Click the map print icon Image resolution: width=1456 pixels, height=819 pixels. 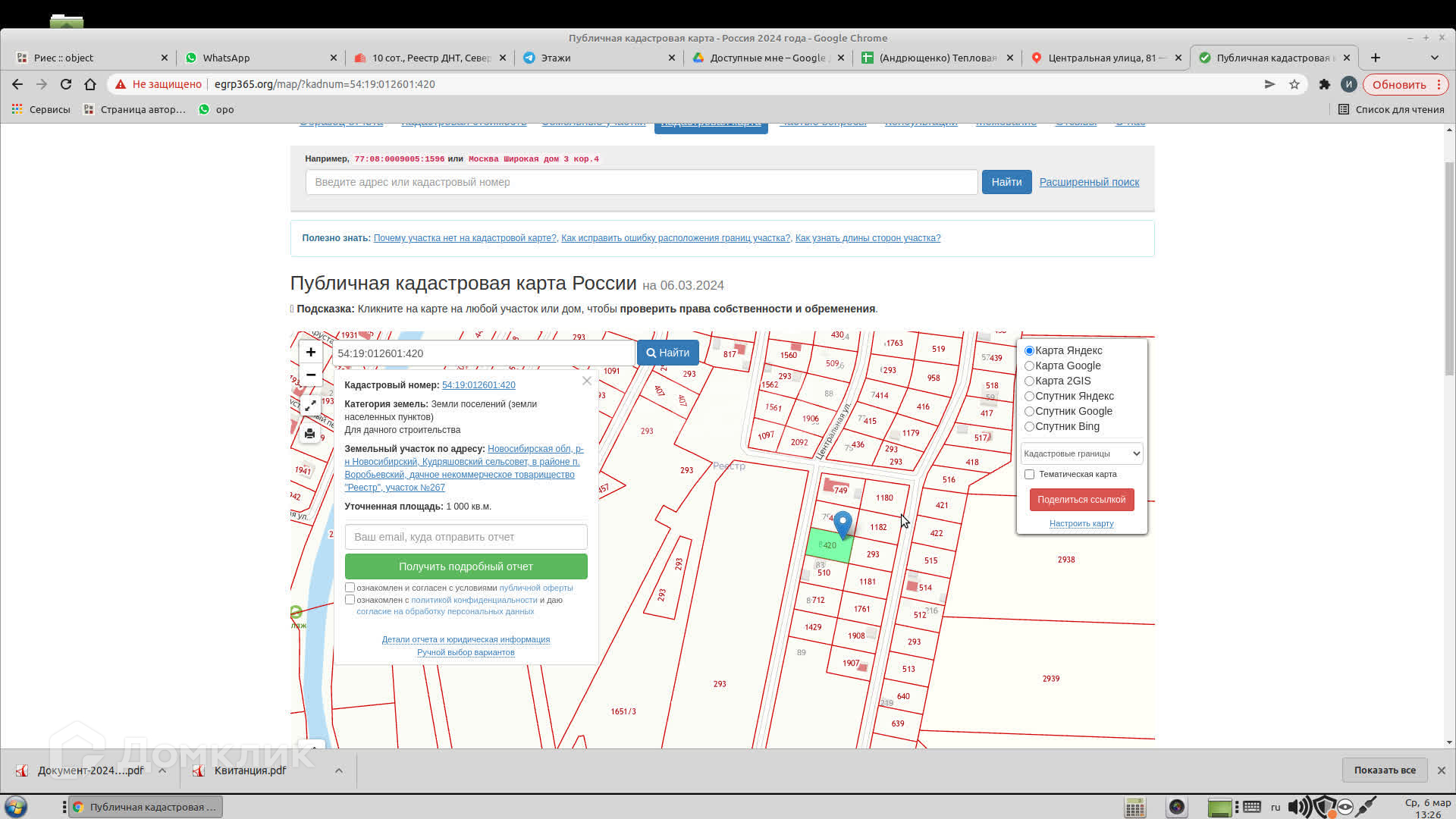[x=309, y=434]
